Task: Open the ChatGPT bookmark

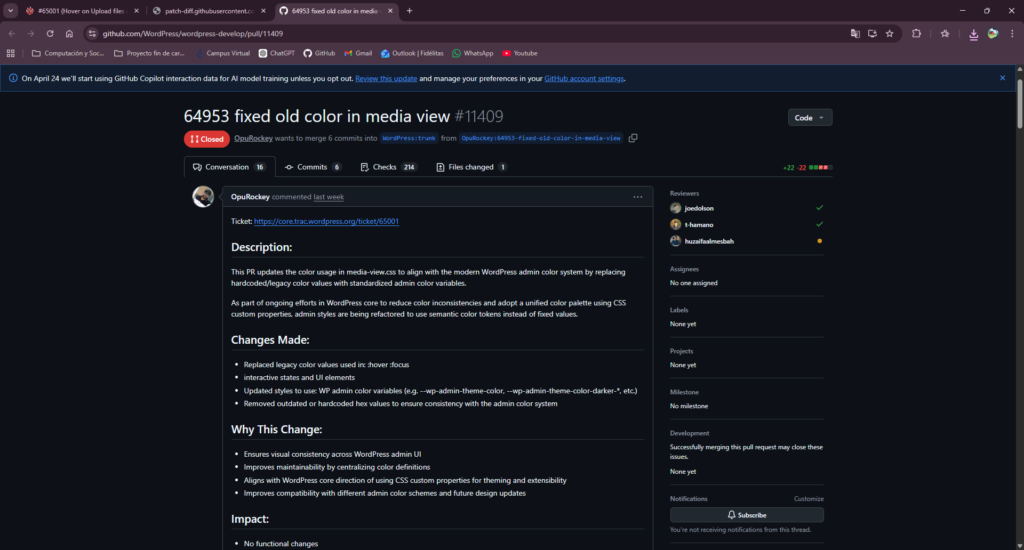Action: click(277, 54)
